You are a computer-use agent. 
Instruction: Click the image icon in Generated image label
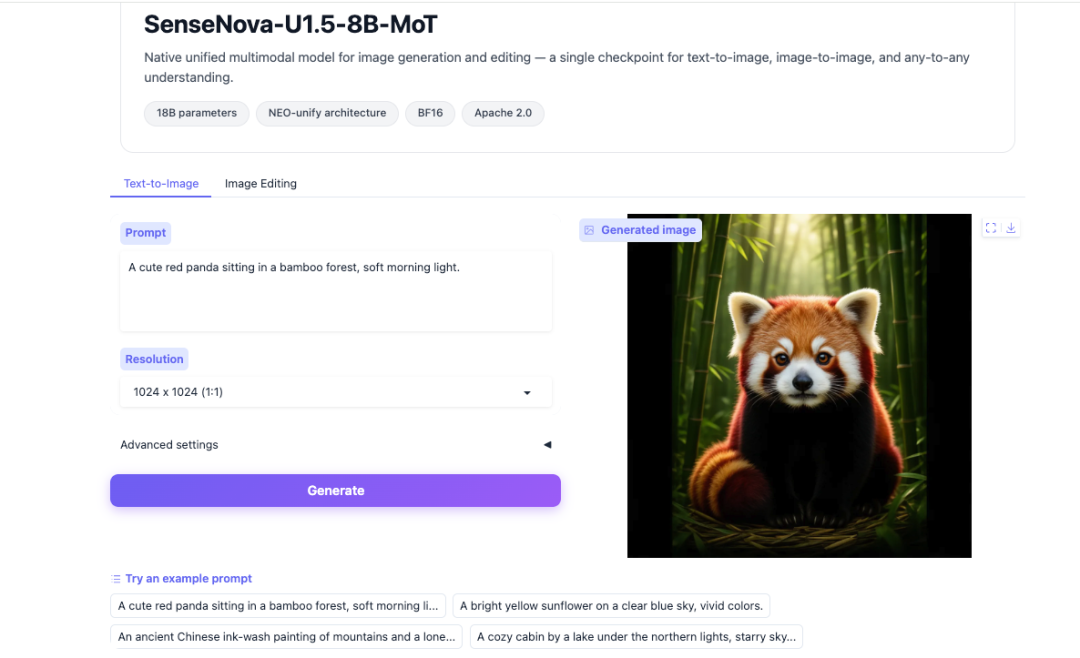[x=590, y=230]
